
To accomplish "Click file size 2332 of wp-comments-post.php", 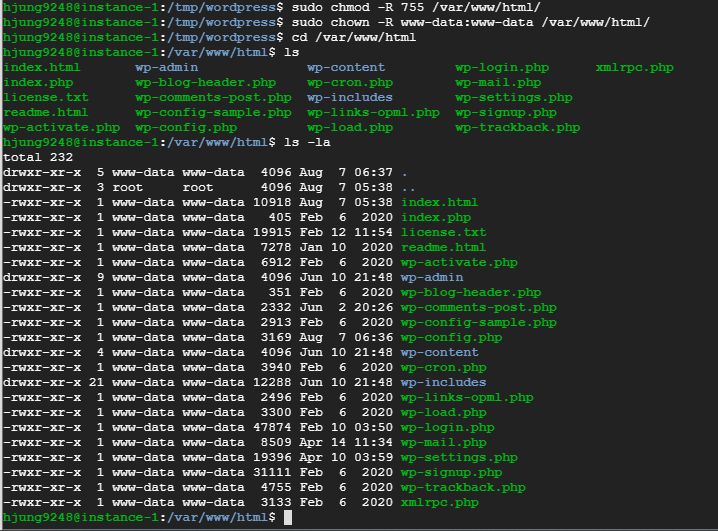I will pyautogui.click(x=276, y=308).
